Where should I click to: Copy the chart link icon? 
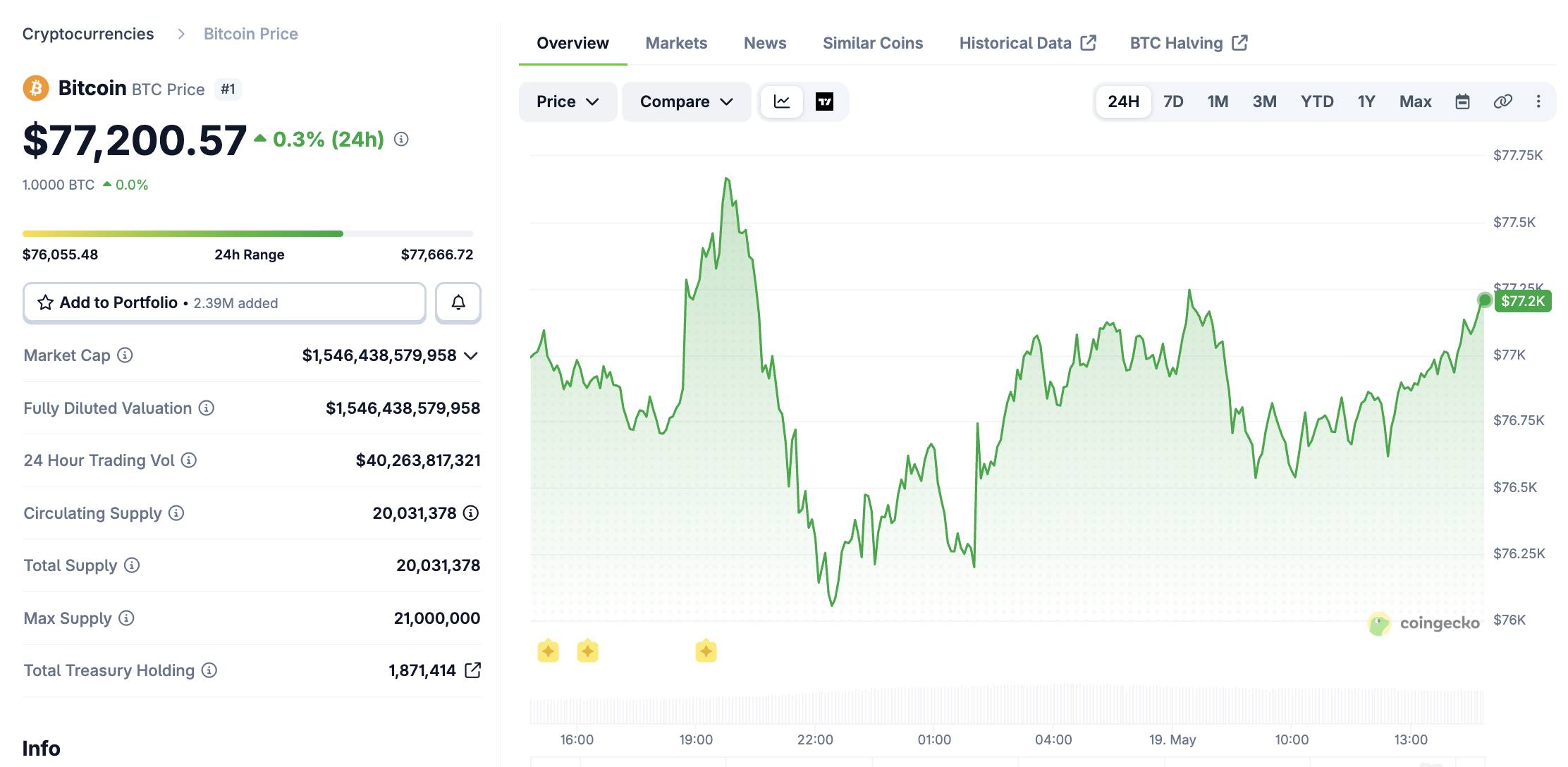(1503, 102)
